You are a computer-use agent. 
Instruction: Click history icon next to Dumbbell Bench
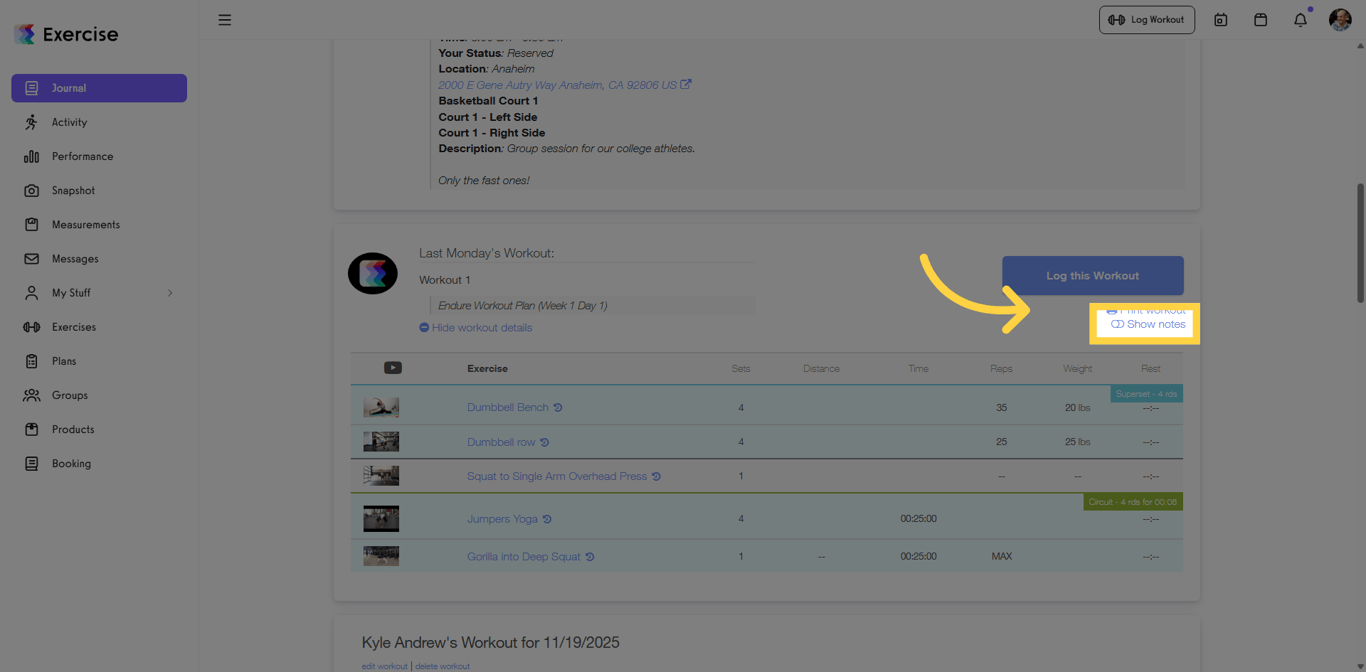pyautogui.click(x=558, y=408)
